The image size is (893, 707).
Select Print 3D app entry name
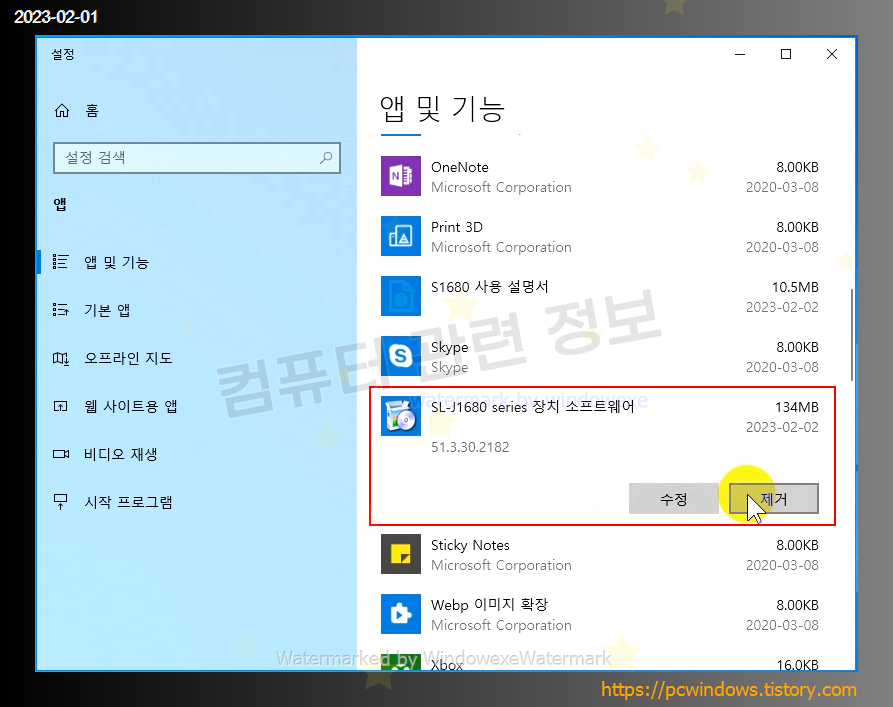[x=457, y=227]
